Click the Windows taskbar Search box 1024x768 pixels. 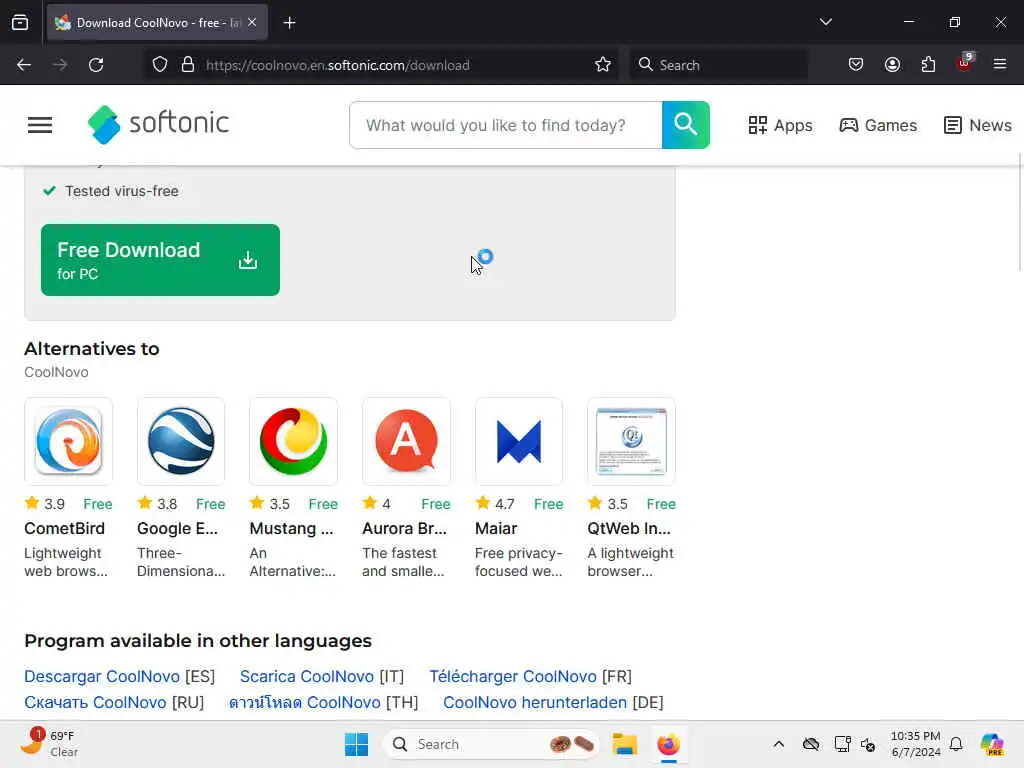(491, 744)
